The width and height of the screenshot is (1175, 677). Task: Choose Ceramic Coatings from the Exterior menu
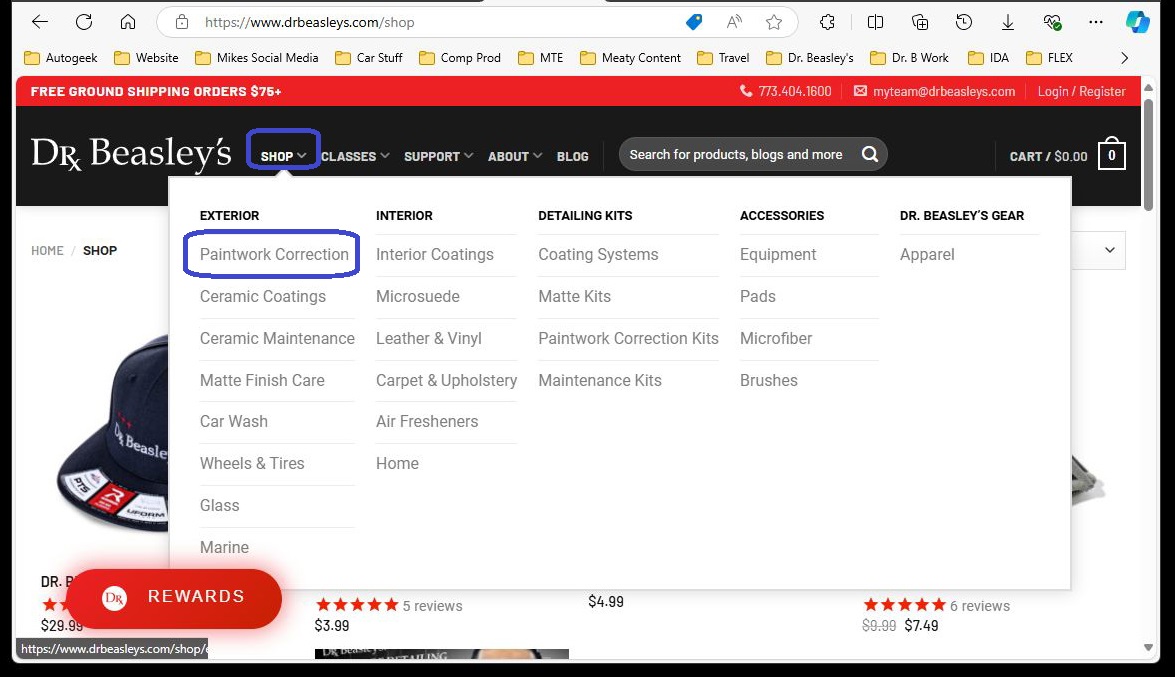pos(263,296)
